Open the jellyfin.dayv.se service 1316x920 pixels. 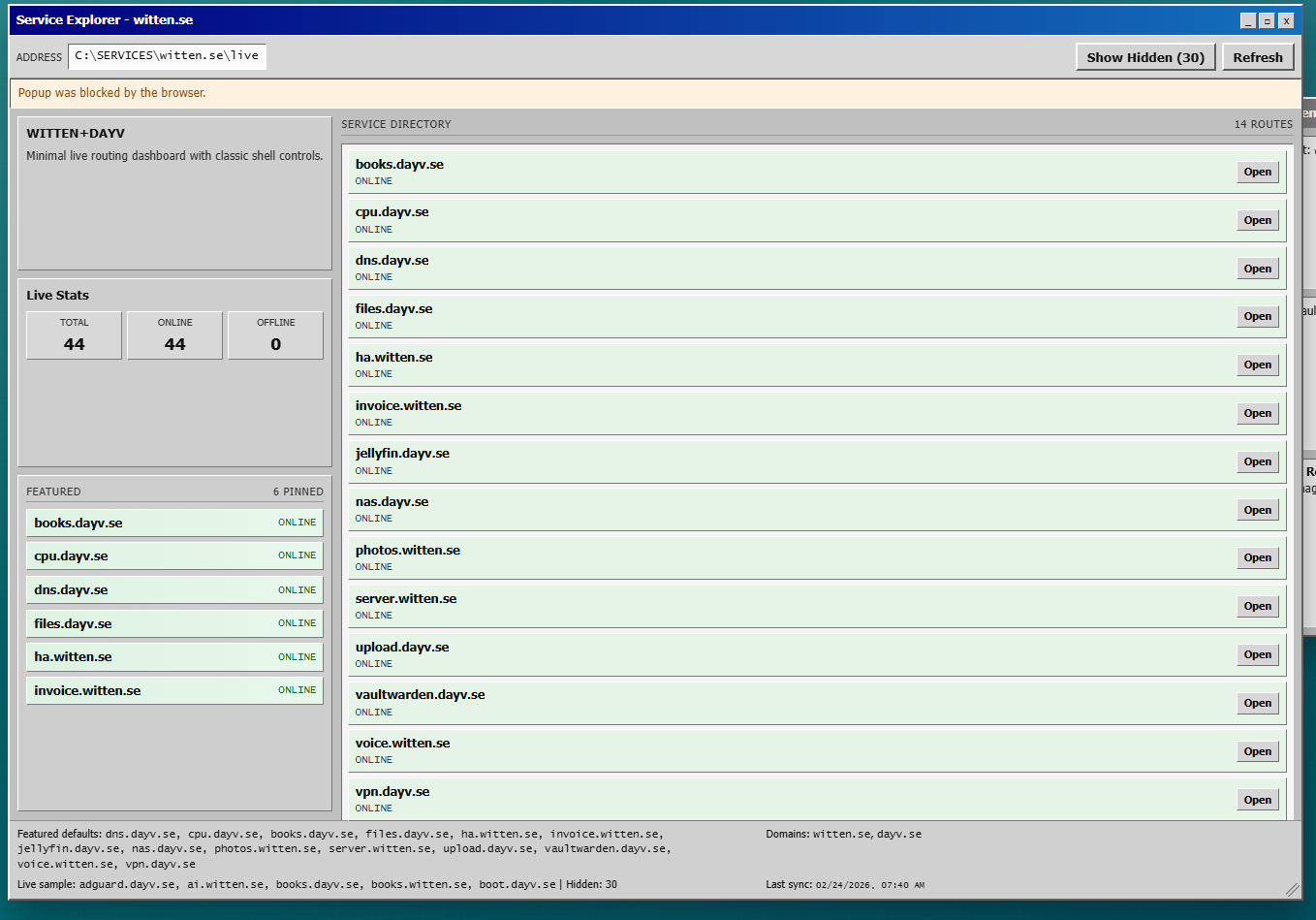point(1257,461)
